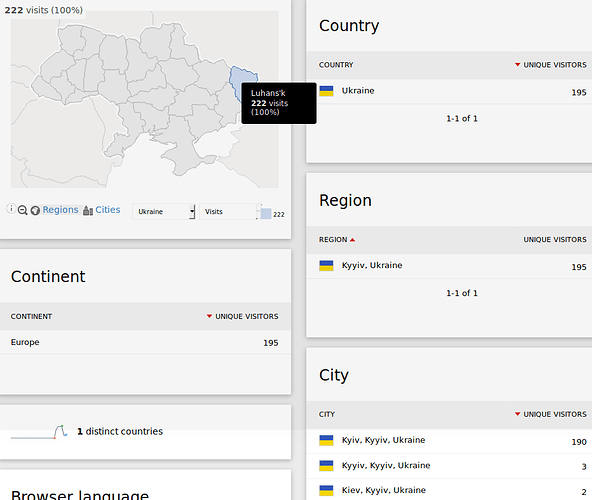Click flag next to Kiev, Kyyiv, Ukraine
592x500 pixels.
[326, 490]
